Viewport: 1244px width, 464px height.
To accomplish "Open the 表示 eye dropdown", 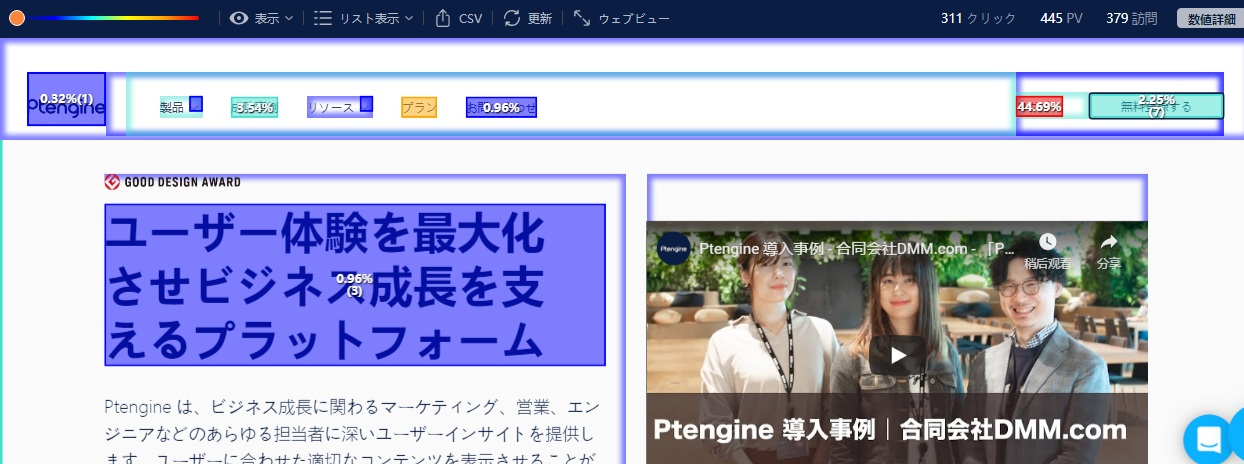I will (x=261, y=18).
